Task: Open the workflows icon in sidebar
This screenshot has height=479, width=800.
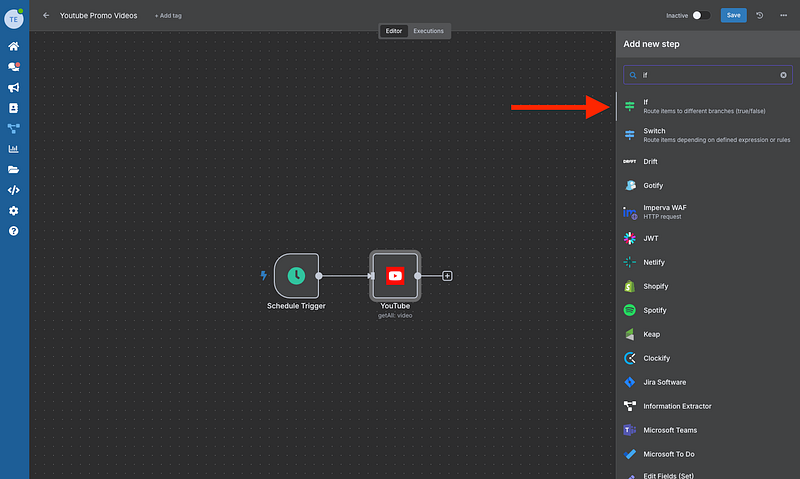Action: [14, 128]
